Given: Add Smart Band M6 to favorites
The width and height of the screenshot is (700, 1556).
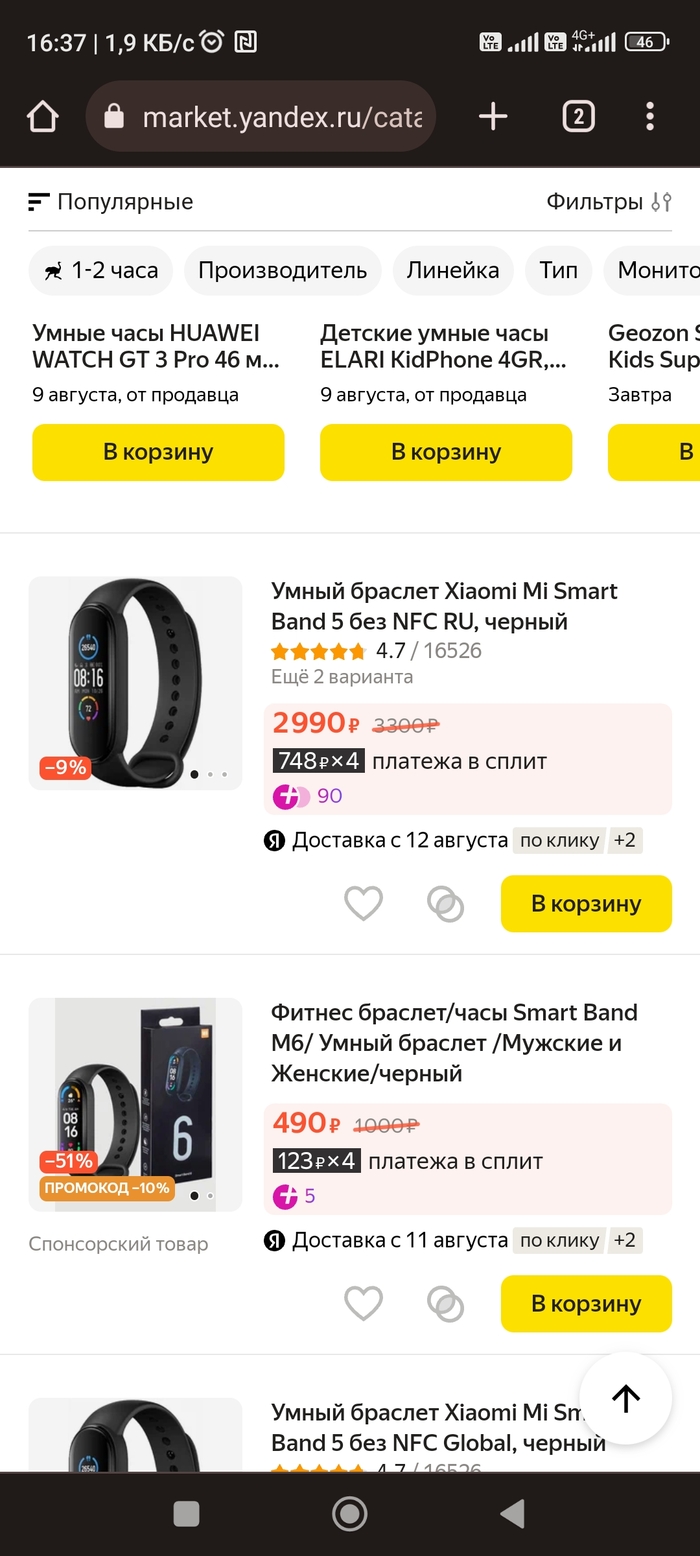Looking at the screenshot, I should (363, 1304).
